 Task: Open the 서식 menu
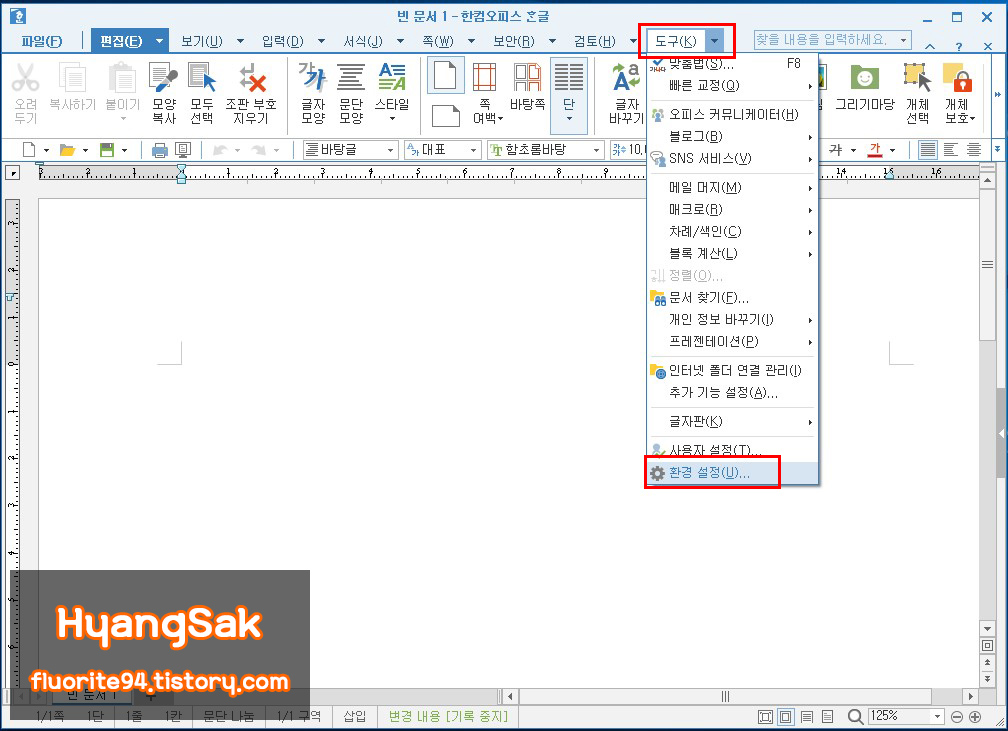tap(363, 41)
